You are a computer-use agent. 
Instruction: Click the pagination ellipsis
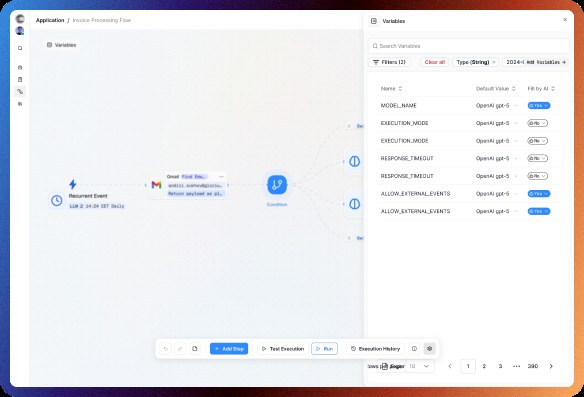pyautogui.click(x=517, y=366)
